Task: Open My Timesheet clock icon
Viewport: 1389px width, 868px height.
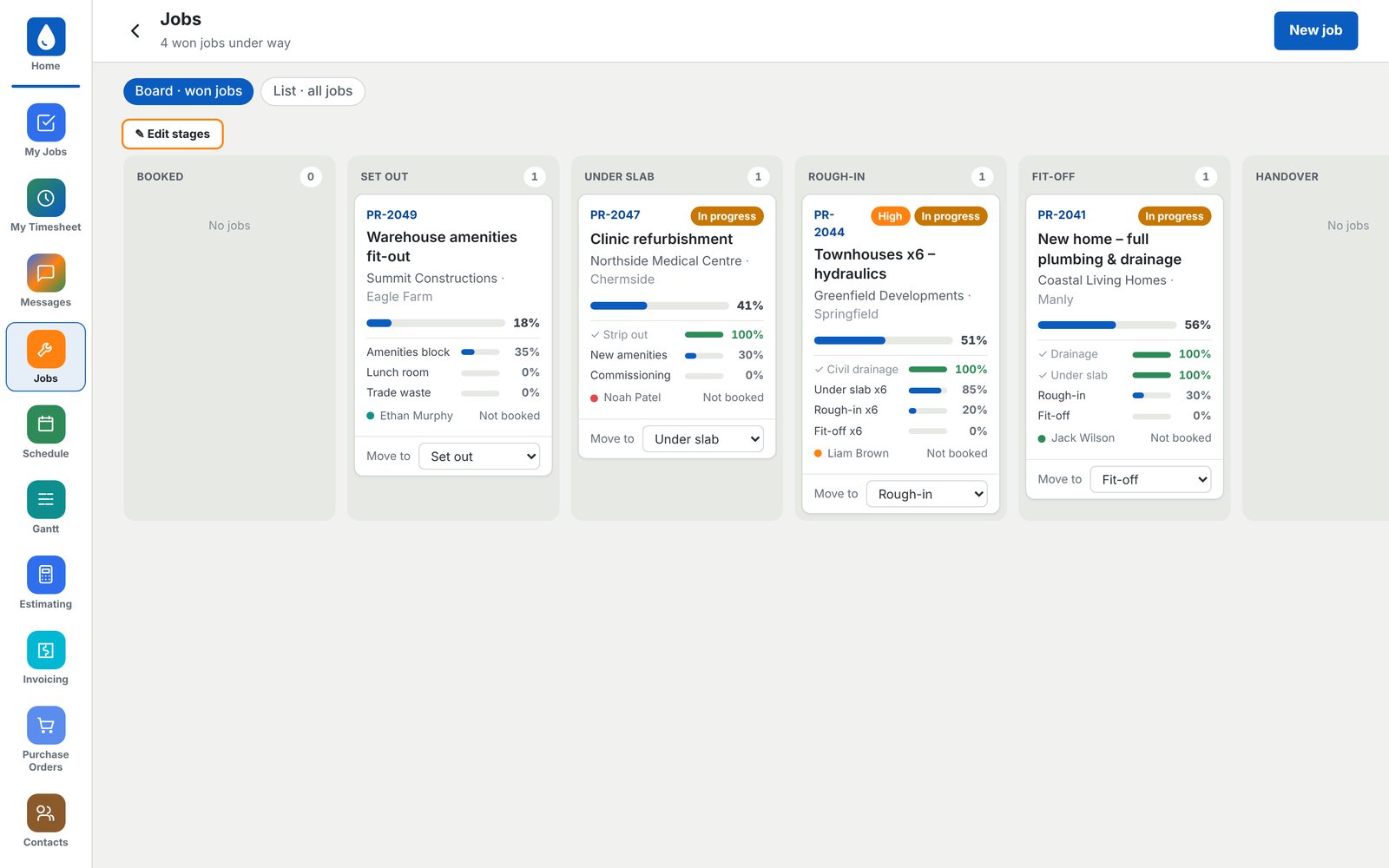Action: (x=46, y=198)
